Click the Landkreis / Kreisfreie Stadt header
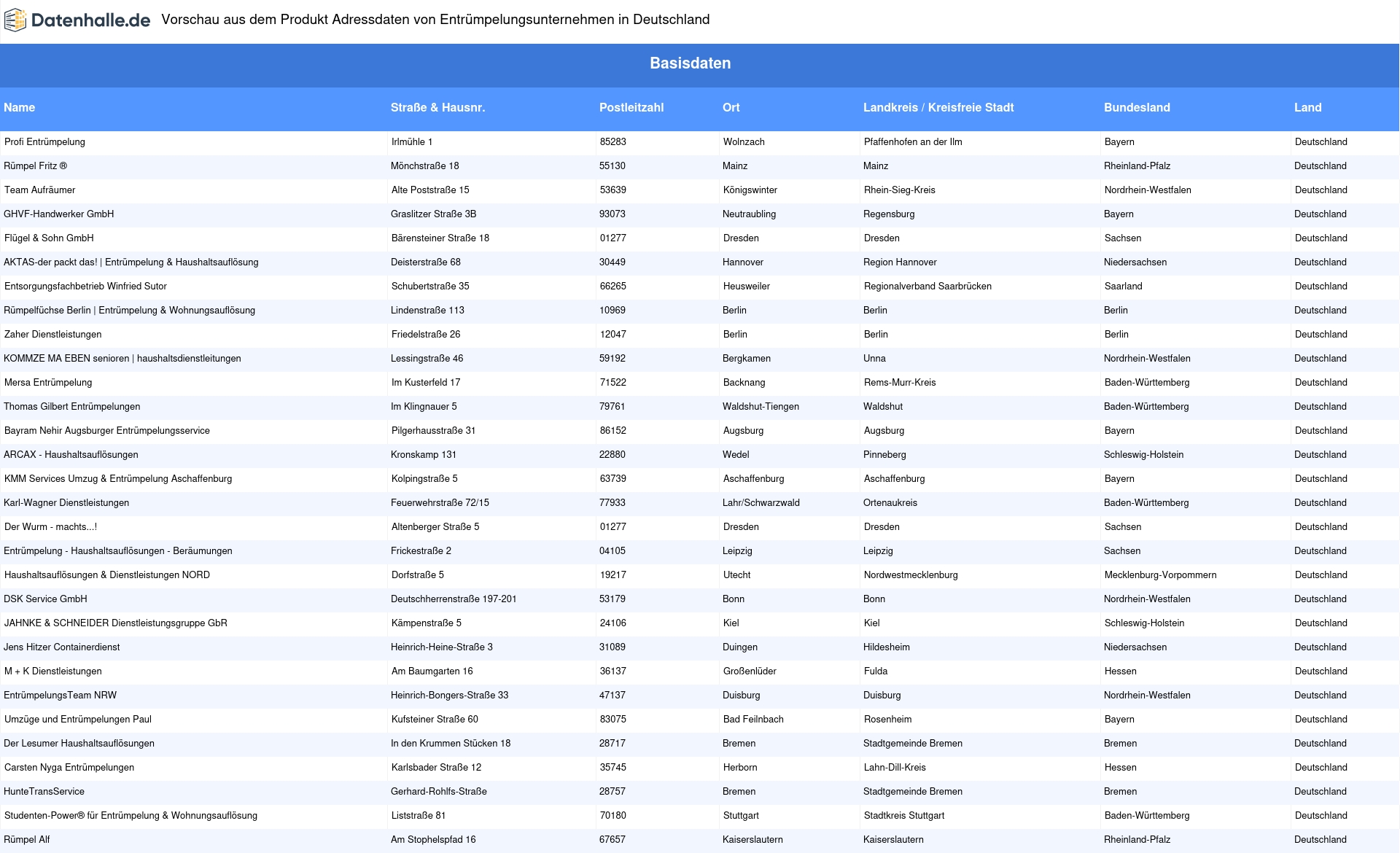The height and width of the screenshot is (853, 1400). [x=938, y=107]
